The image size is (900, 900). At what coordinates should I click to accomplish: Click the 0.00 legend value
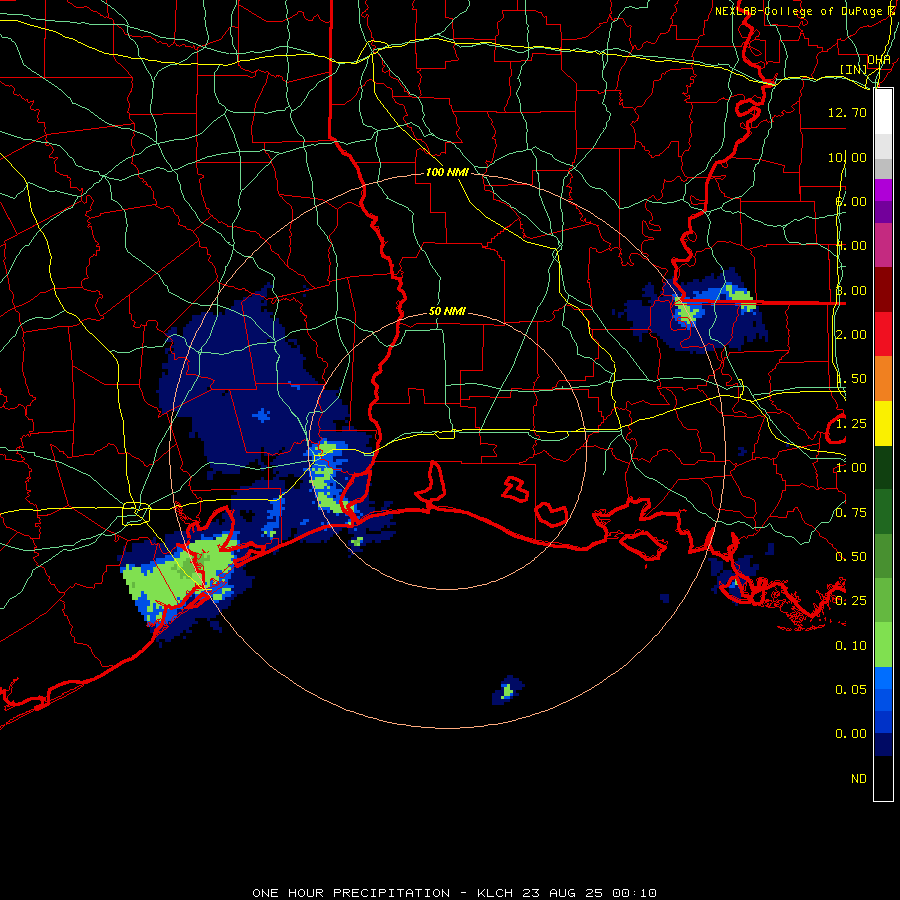tap(851, 734)
